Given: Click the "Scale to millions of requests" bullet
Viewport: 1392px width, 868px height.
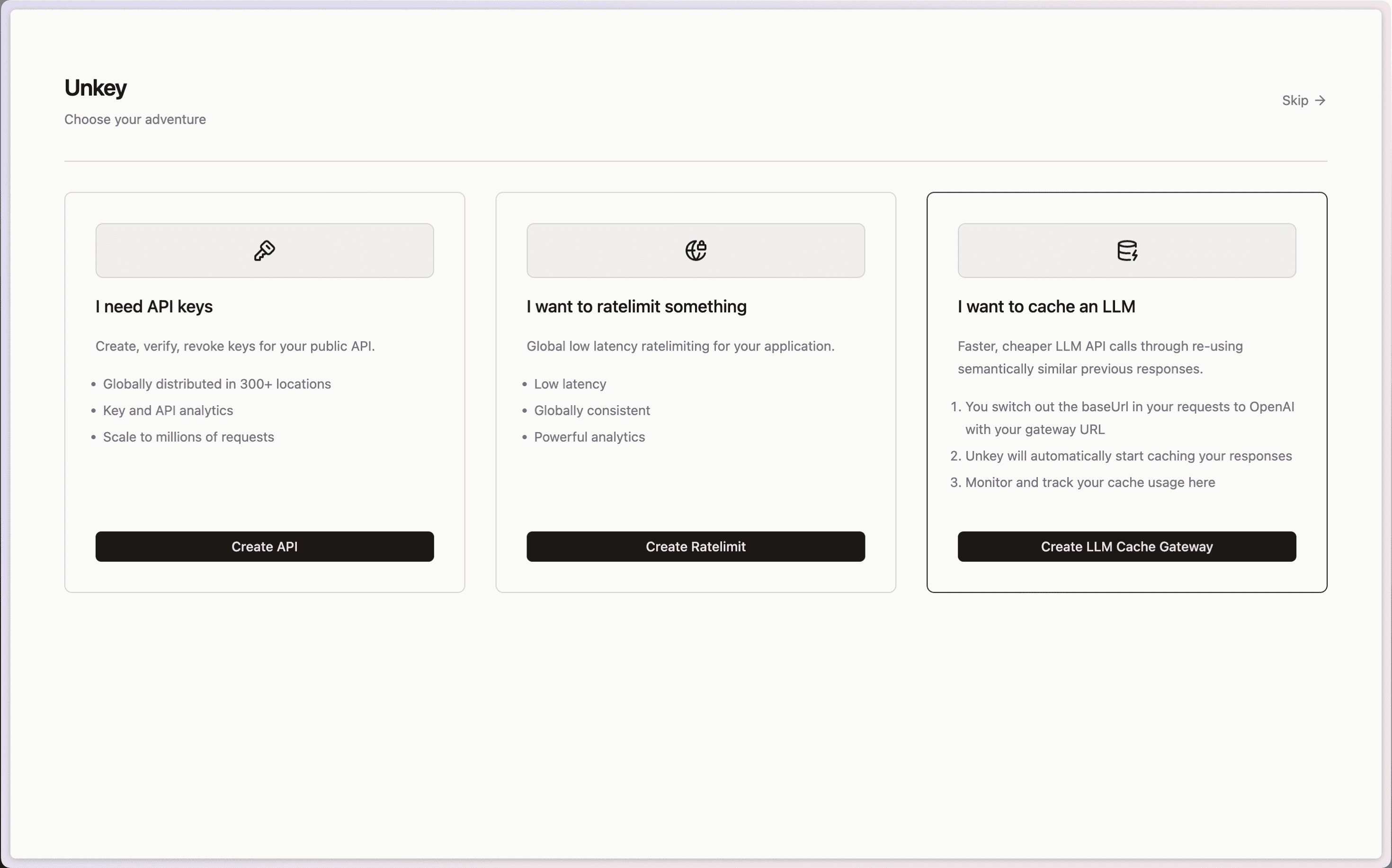Looking at the screenshot, I should 188,437.
